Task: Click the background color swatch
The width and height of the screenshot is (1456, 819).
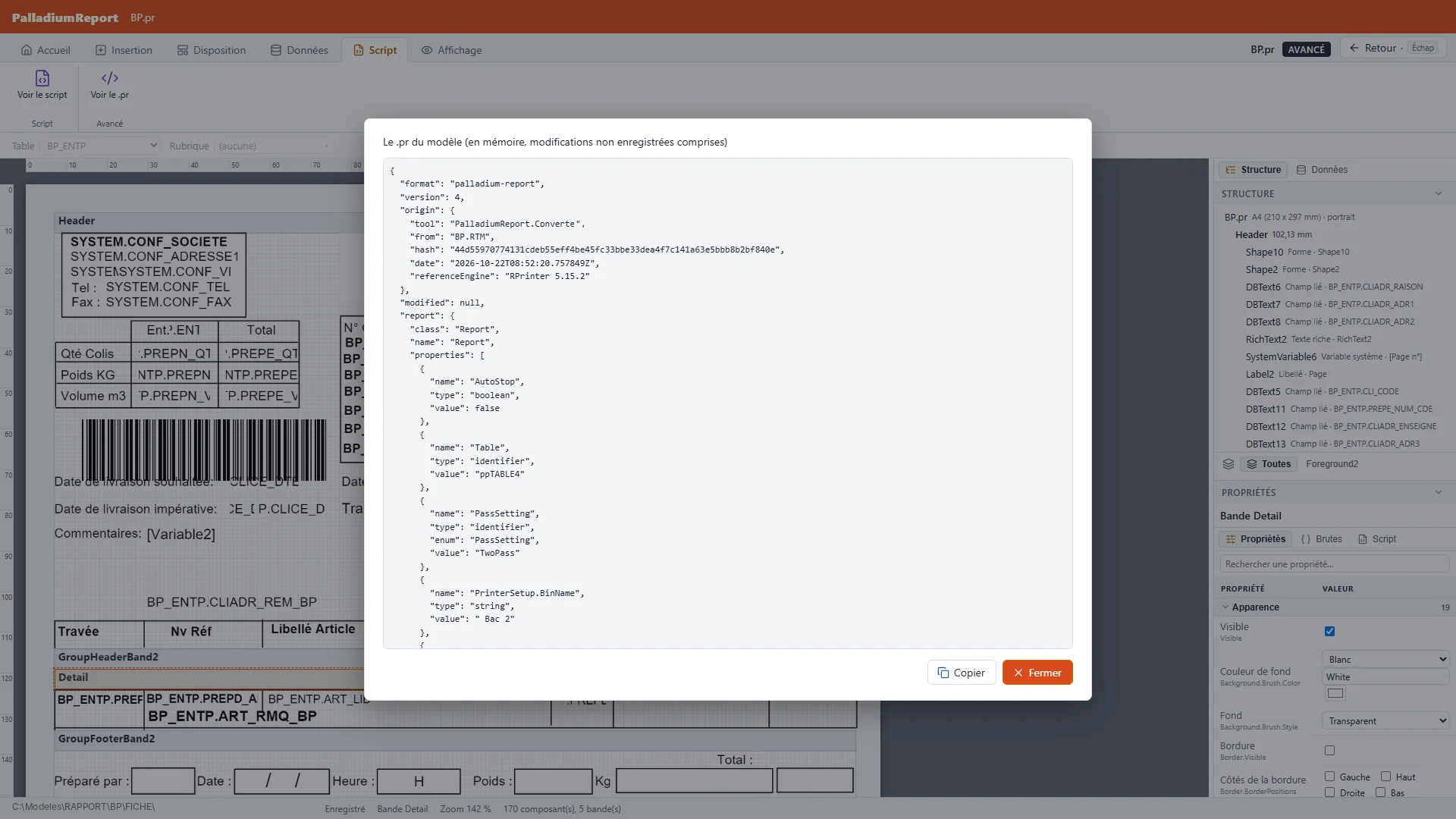Action: 1335,693
